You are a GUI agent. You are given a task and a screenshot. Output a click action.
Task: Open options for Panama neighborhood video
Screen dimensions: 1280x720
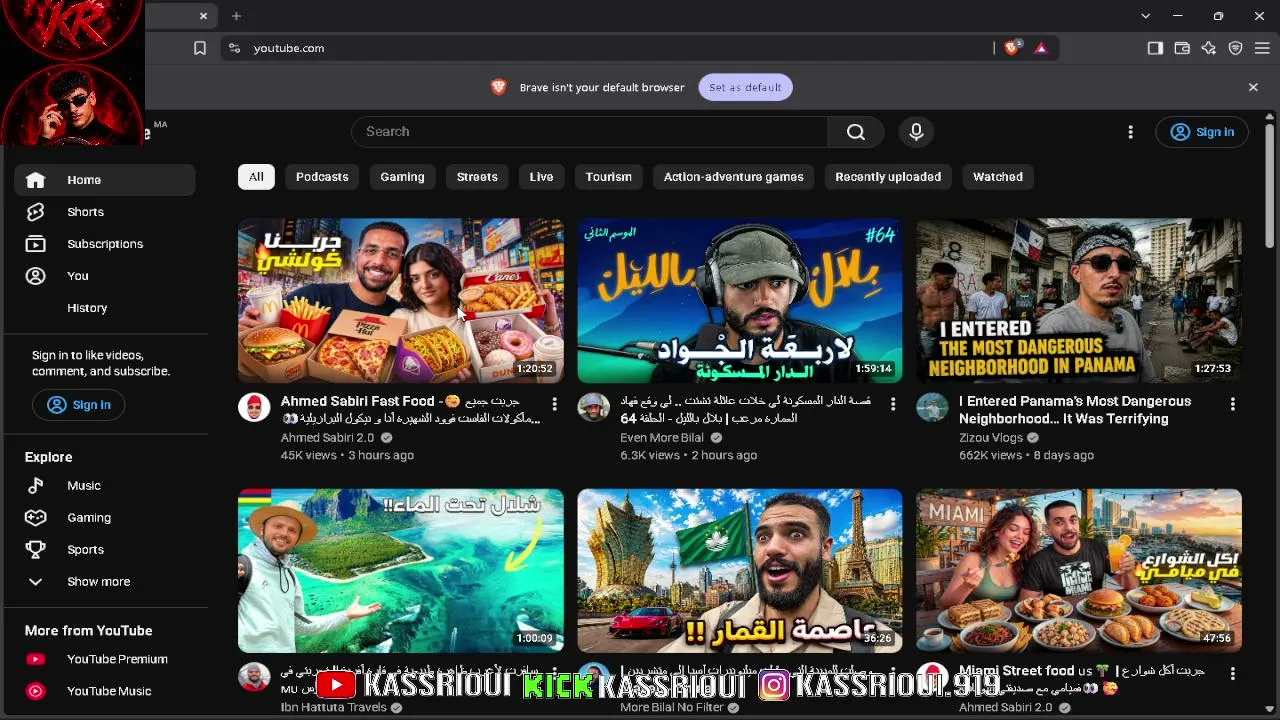1232,404
